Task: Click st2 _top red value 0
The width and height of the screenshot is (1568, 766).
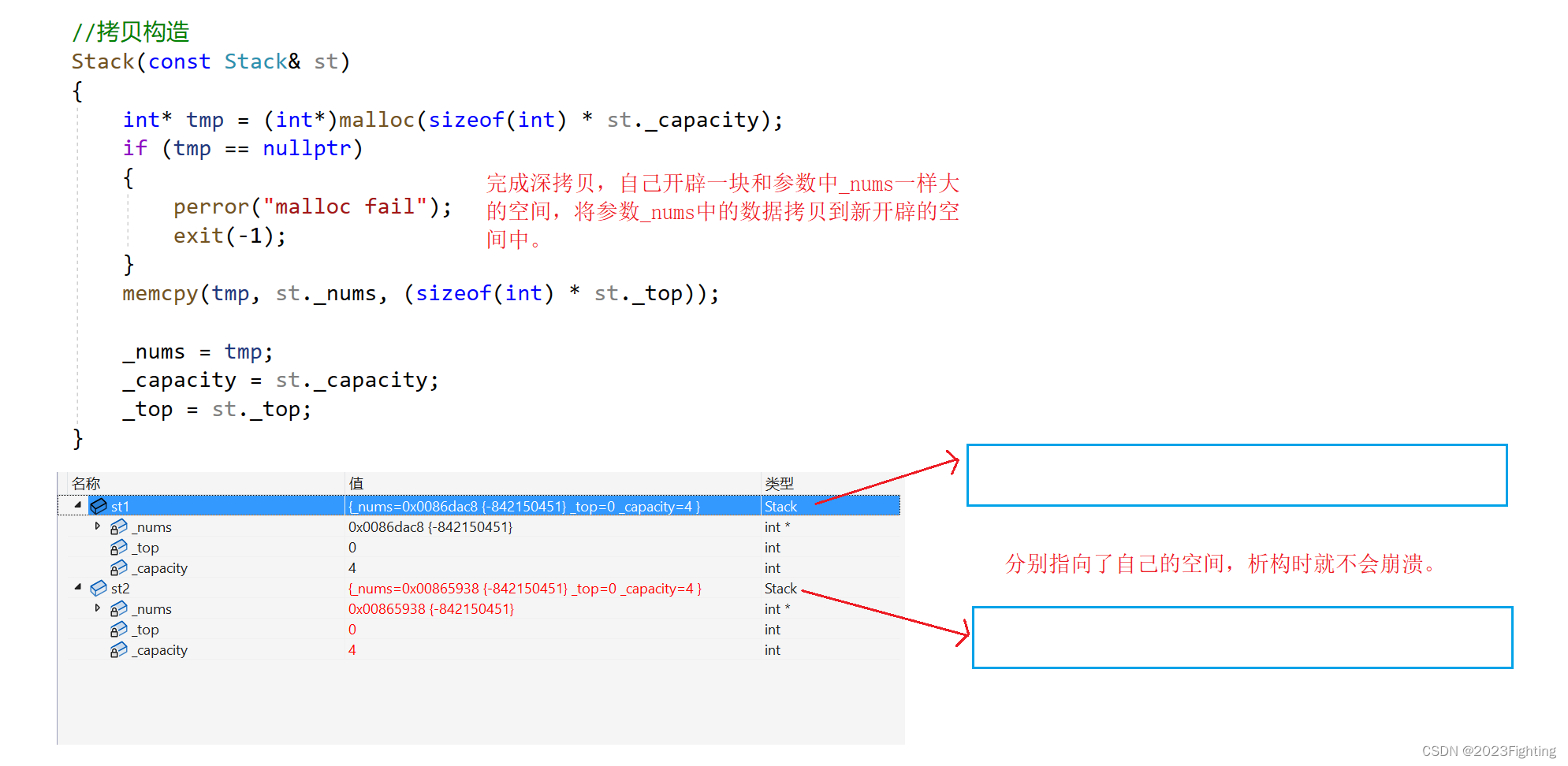Action: click(x=352, y=629)
